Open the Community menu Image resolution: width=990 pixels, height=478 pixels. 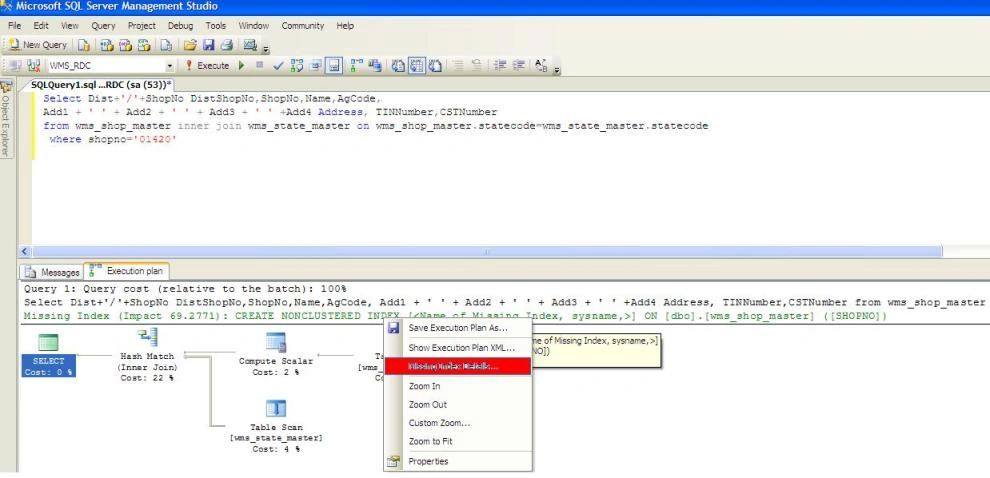302,26
